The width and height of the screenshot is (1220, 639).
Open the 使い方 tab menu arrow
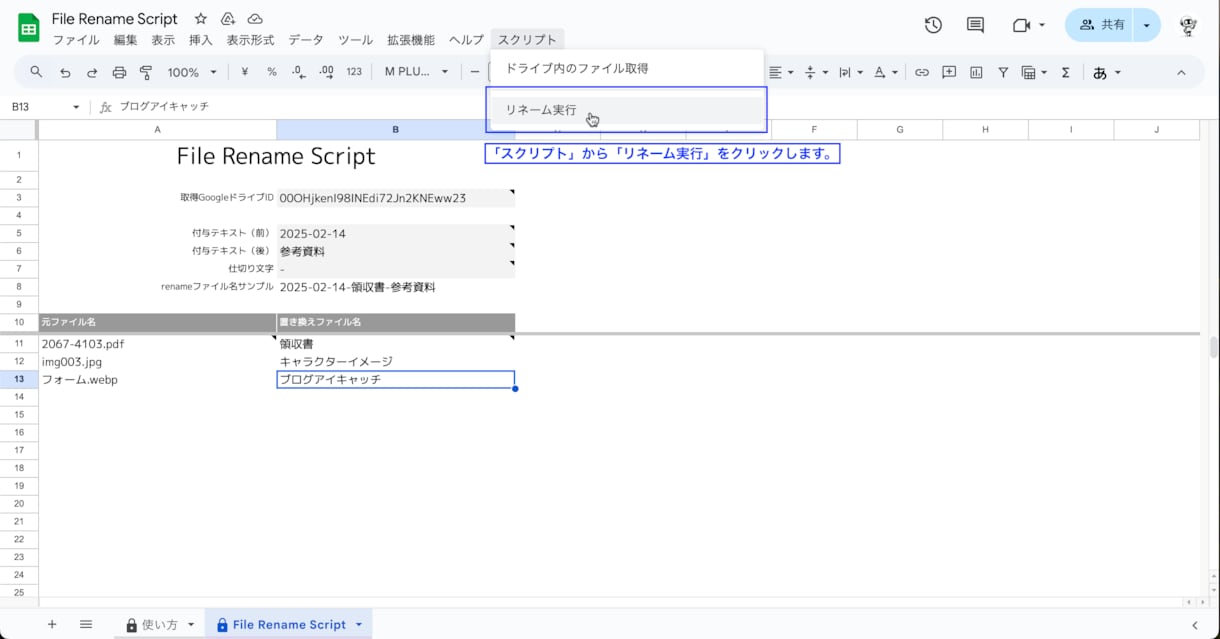(x=189, y=624)
